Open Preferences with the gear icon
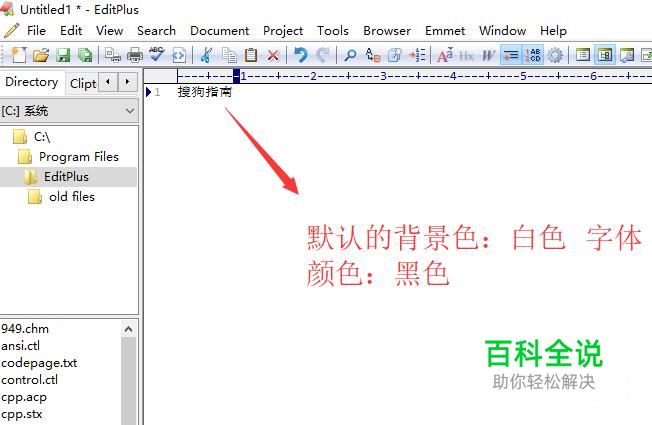Image resolution: width=652 pixels, height=425 pixels. (555, 55)
